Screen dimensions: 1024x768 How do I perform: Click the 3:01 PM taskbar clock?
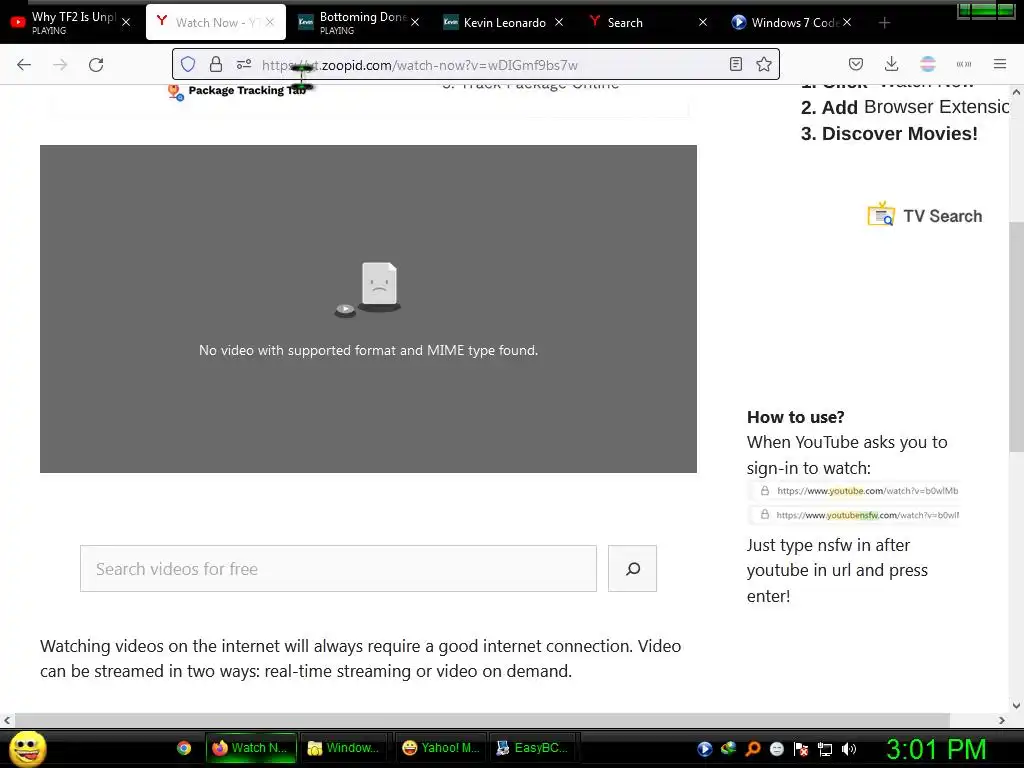click(x=936, y=749)
